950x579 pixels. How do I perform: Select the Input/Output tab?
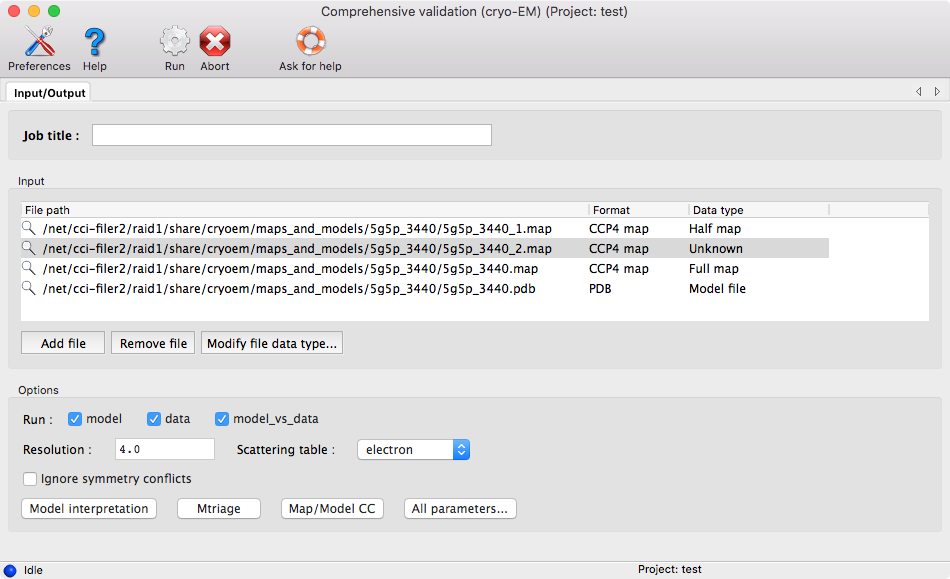(x=50, y=93)
